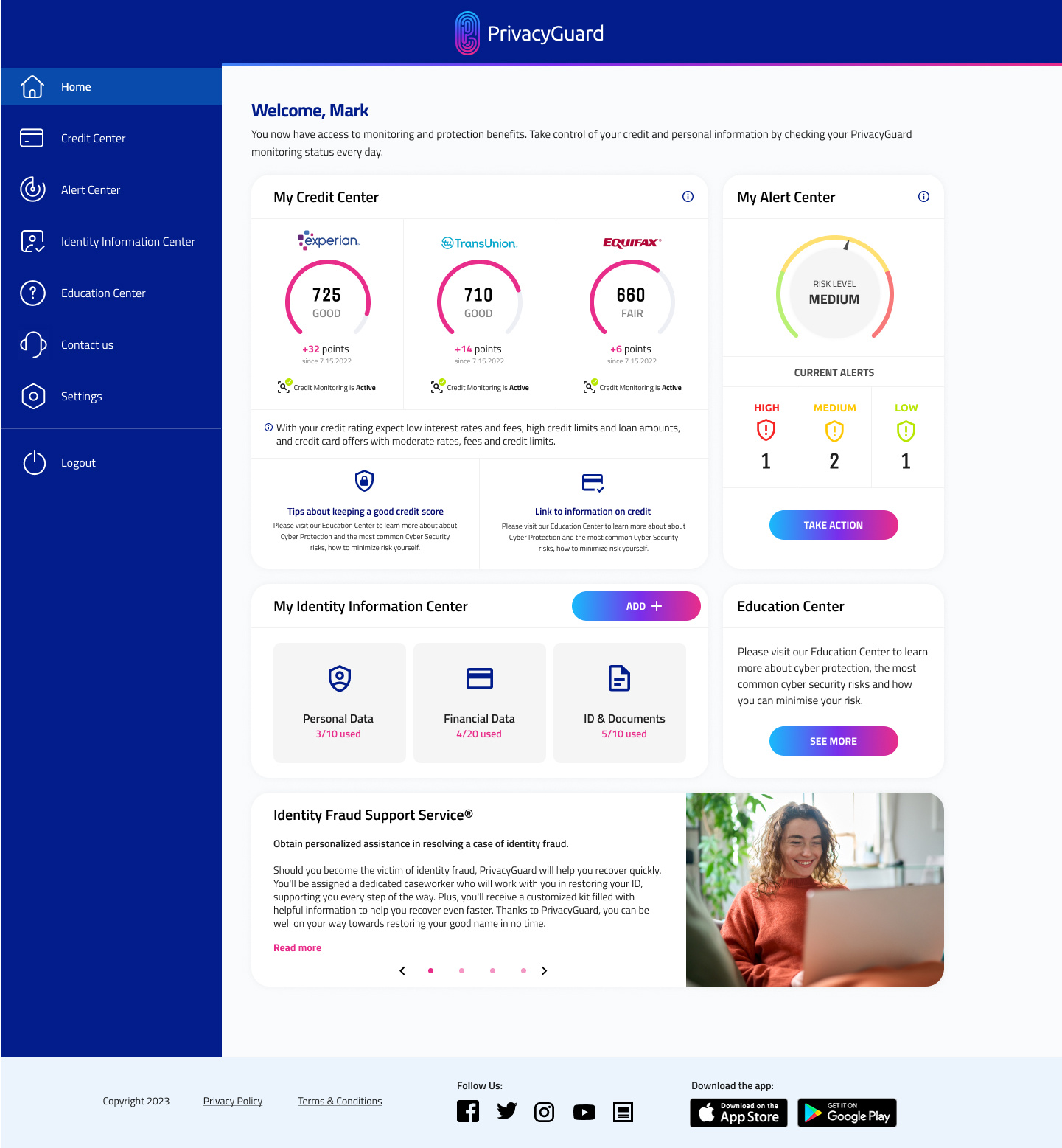Open the Financial Data card tile

coord(479,702)
